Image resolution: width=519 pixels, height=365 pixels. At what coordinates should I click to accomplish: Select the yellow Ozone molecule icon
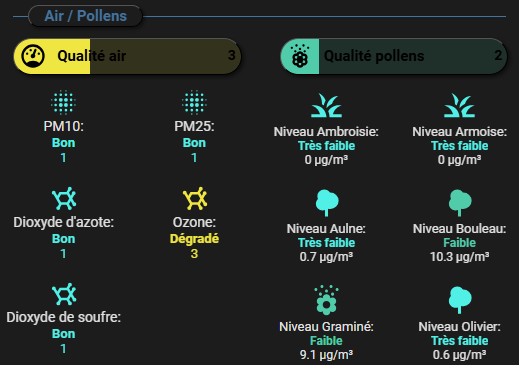(x=195, y=198)
